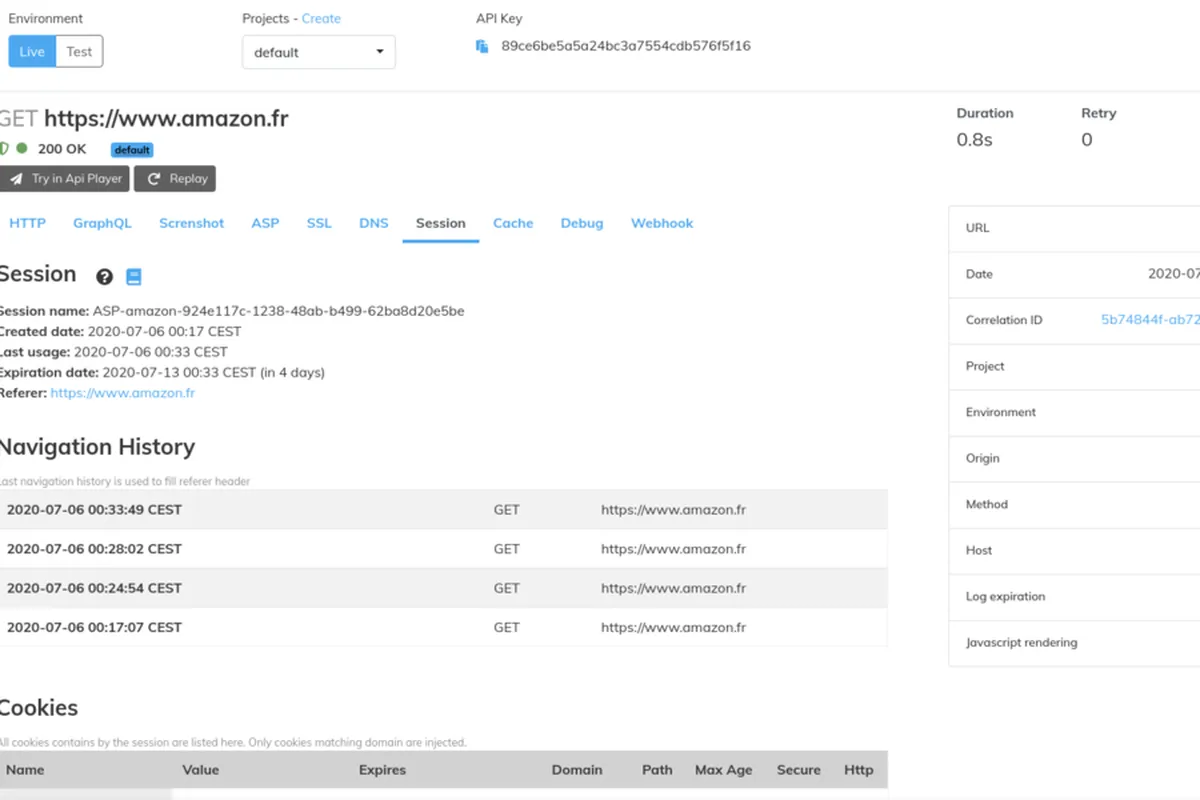
Task: Click the 00:17:07 CEST history row
Action: [x=443, y=627]
